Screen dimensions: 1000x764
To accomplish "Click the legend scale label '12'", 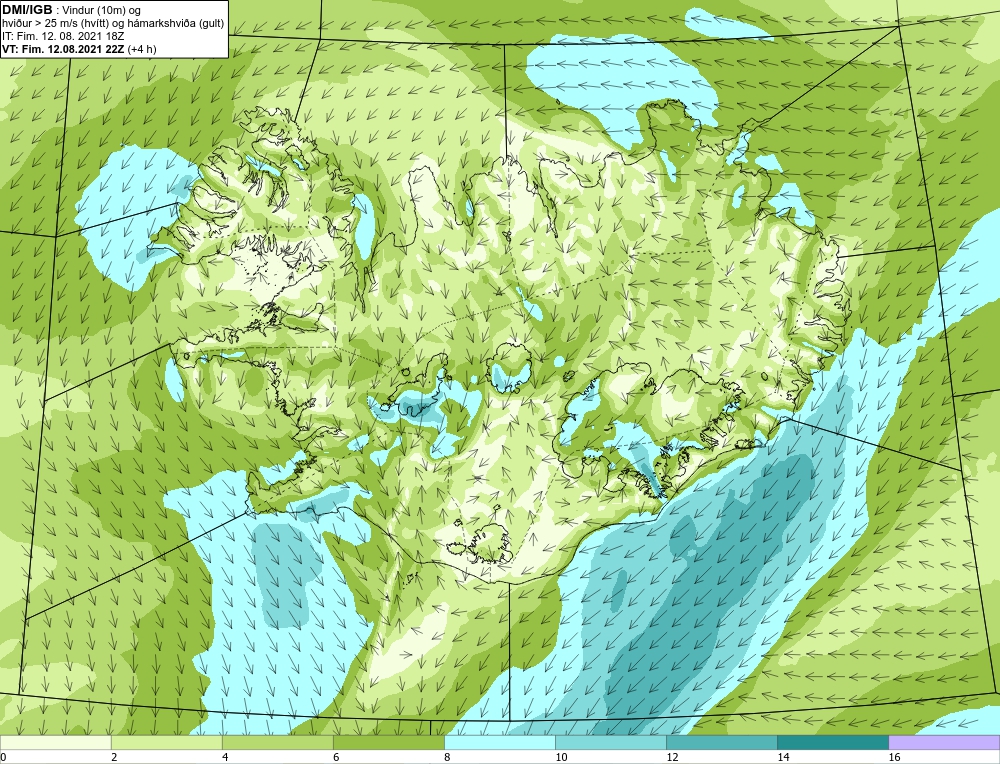I will [x=672, y=757].
